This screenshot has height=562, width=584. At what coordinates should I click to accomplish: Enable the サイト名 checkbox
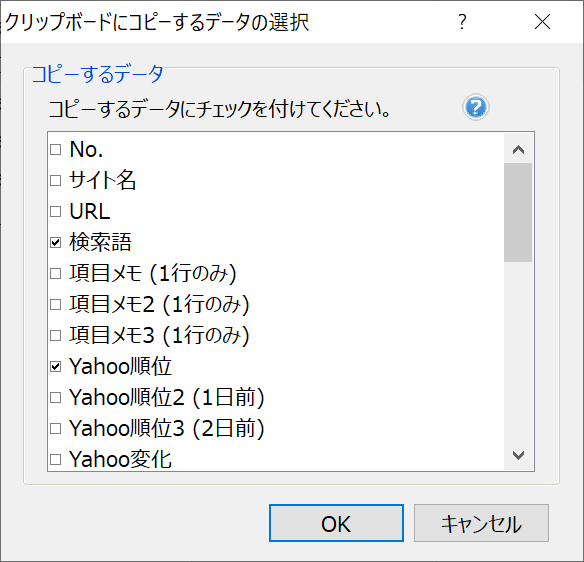(55, 181)
